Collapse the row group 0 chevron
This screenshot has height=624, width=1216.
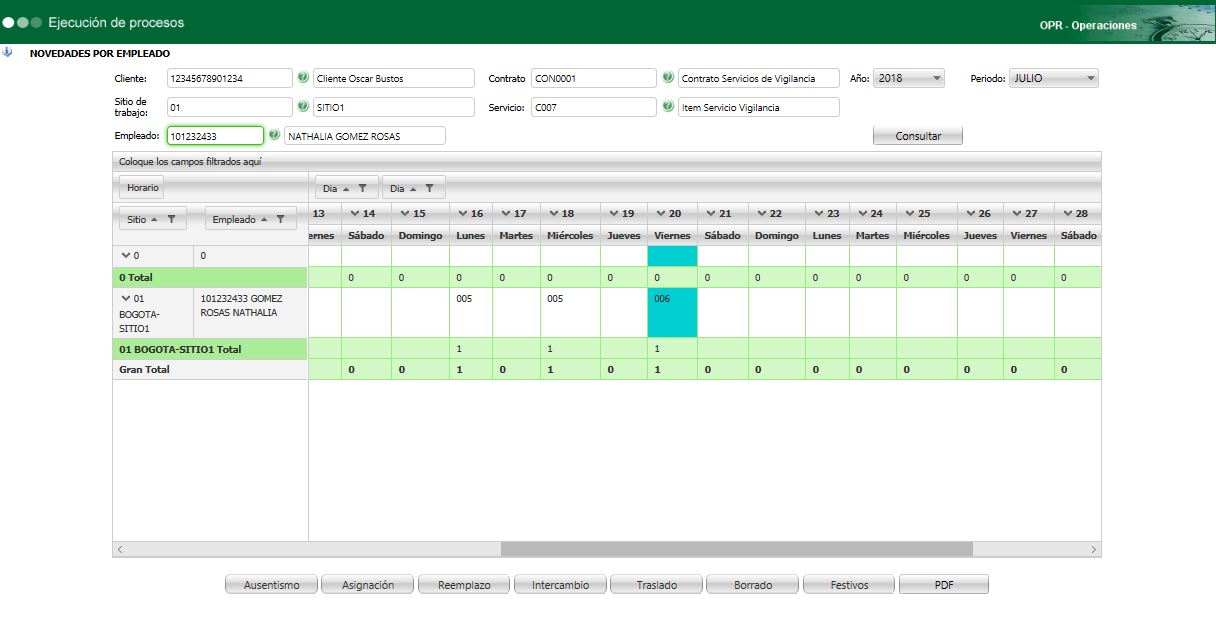click(x=125, y=256)
